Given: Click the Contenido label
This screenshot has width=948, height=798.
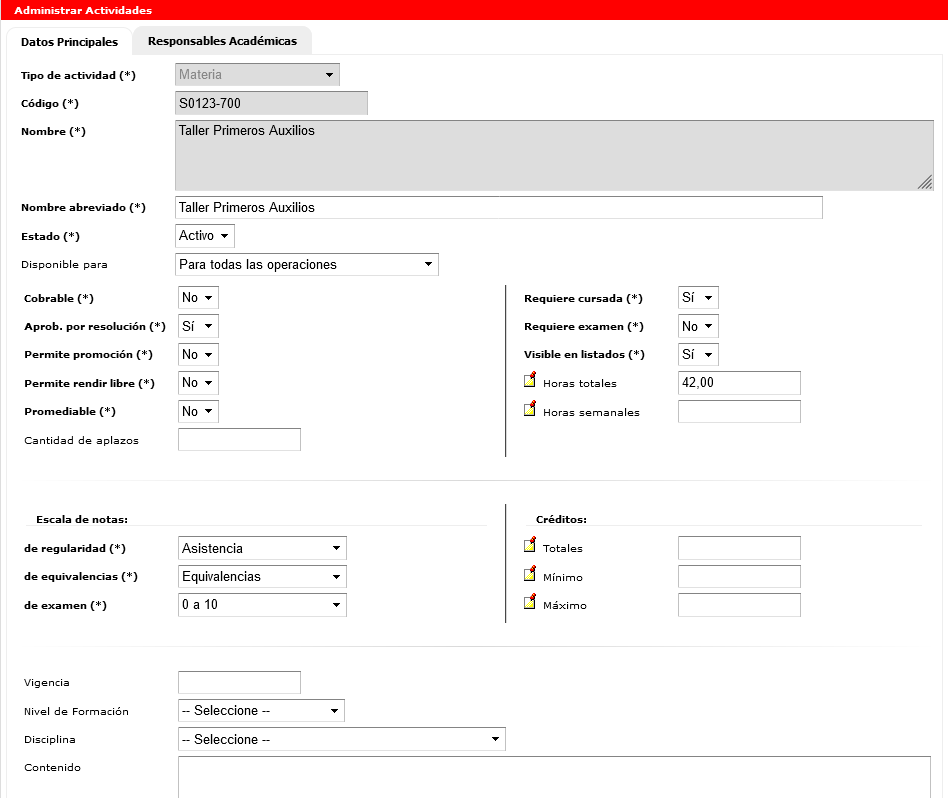Looking at the screenshot, I should coord(53,768).
